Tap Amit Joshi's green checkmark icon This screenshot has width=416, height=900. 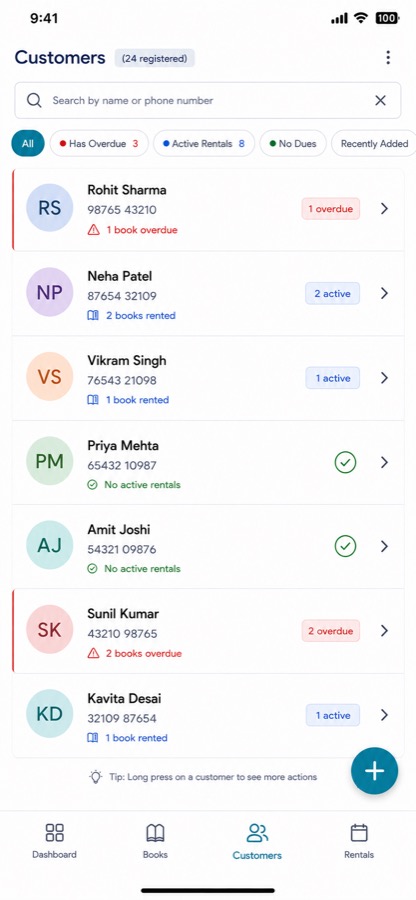pos(345,546)
